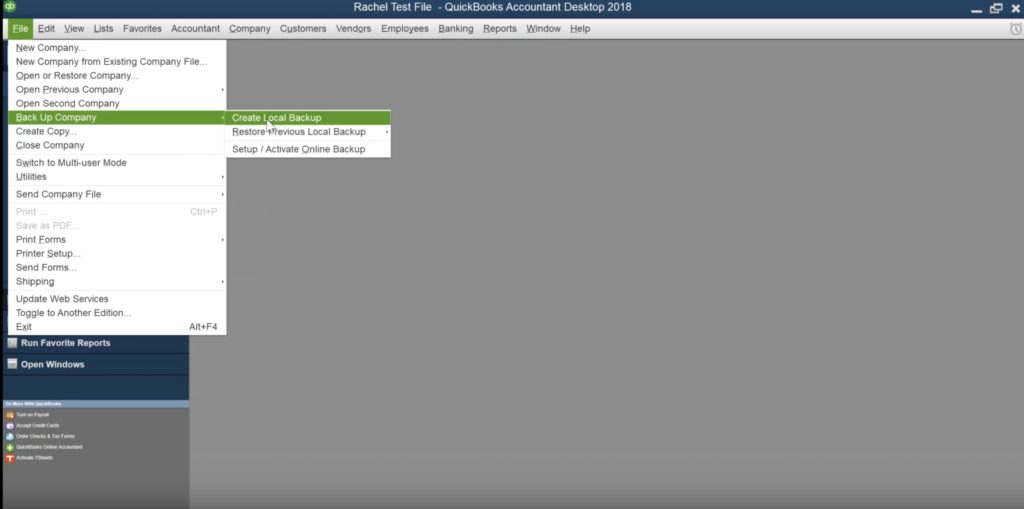
Task: Click Order Checks & Tax Forms link
Action: click(x=45, y=436)
